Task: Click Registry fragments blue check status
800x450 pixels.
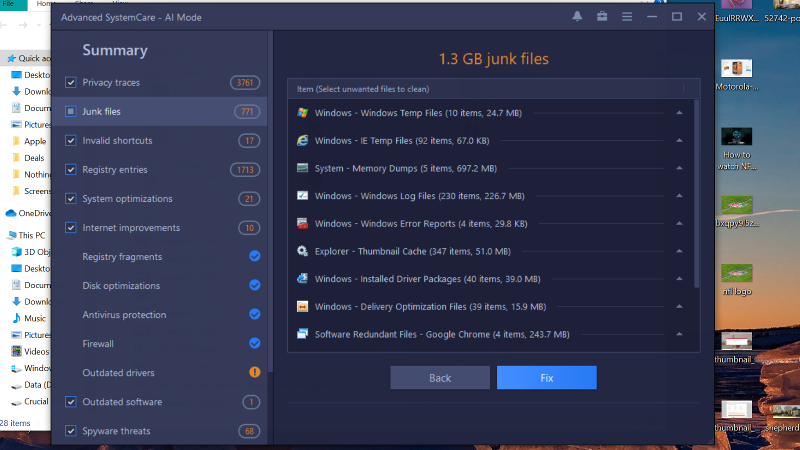Action: click(x=255, y=256)
